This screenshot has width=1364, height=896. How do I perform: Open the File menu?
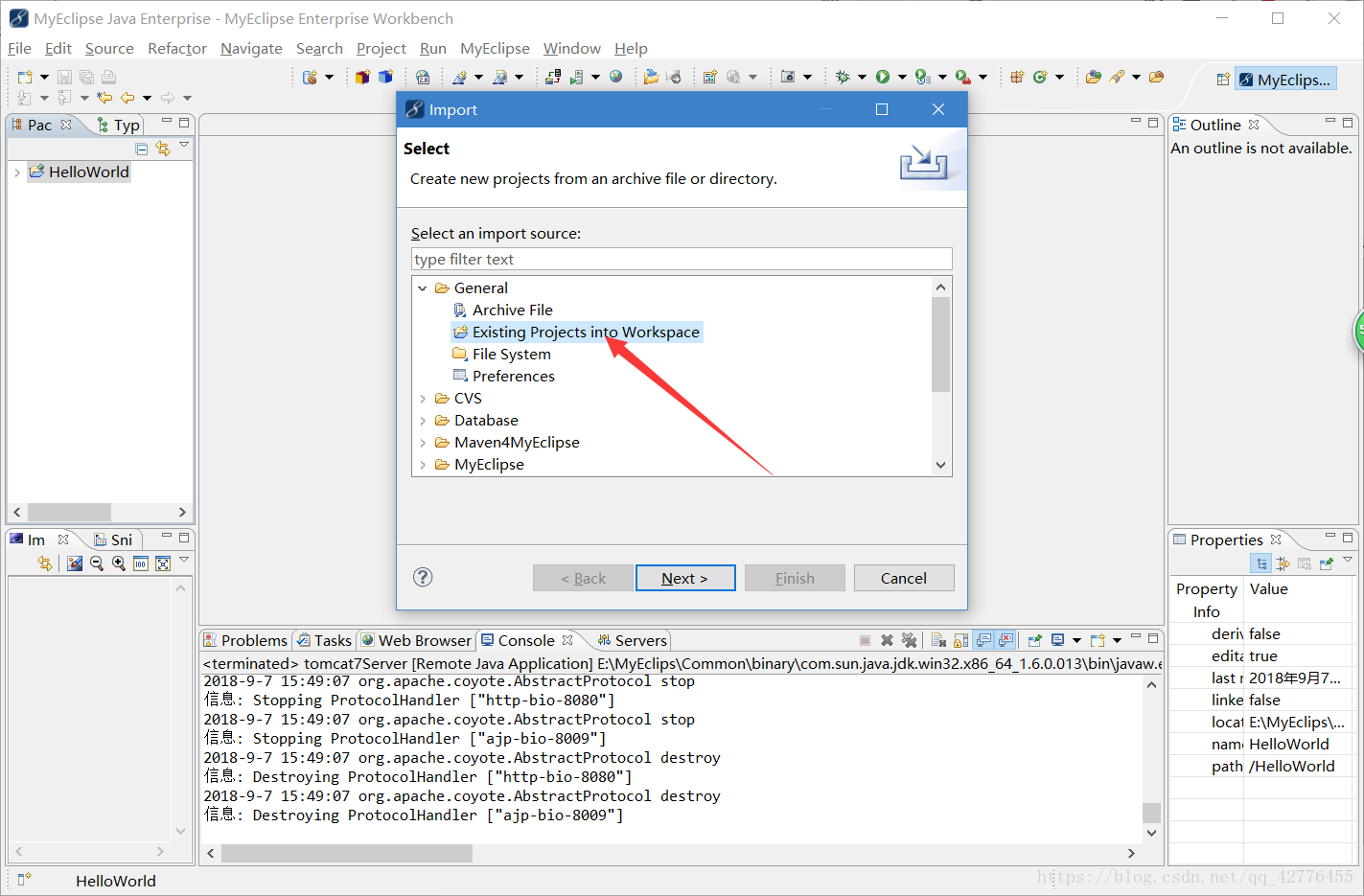point(19,48)
